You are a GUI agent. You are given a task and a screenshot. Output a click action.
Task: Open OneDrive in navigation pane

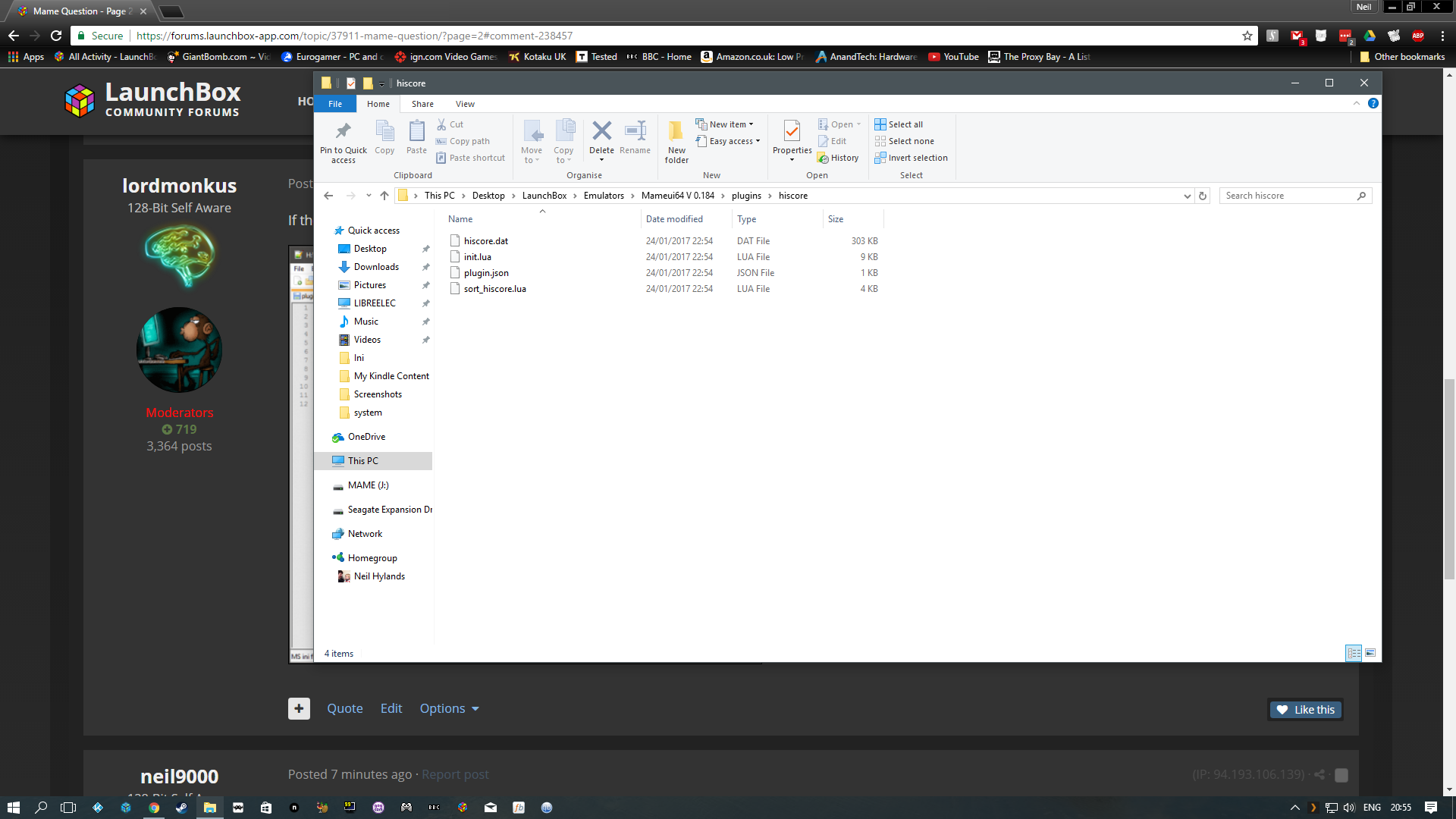tap(366, 437)
